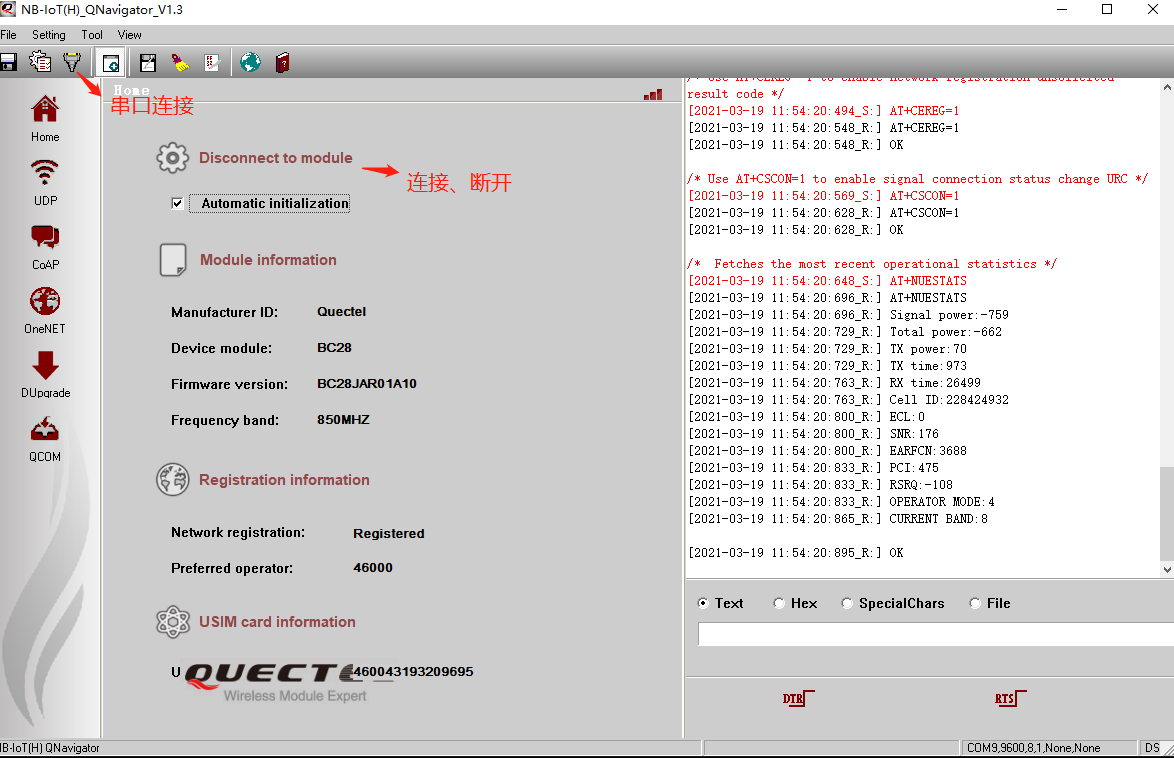Viewport: 1174px width, 758px height.
Task: Select the Hex radio button
Action: 779,603
